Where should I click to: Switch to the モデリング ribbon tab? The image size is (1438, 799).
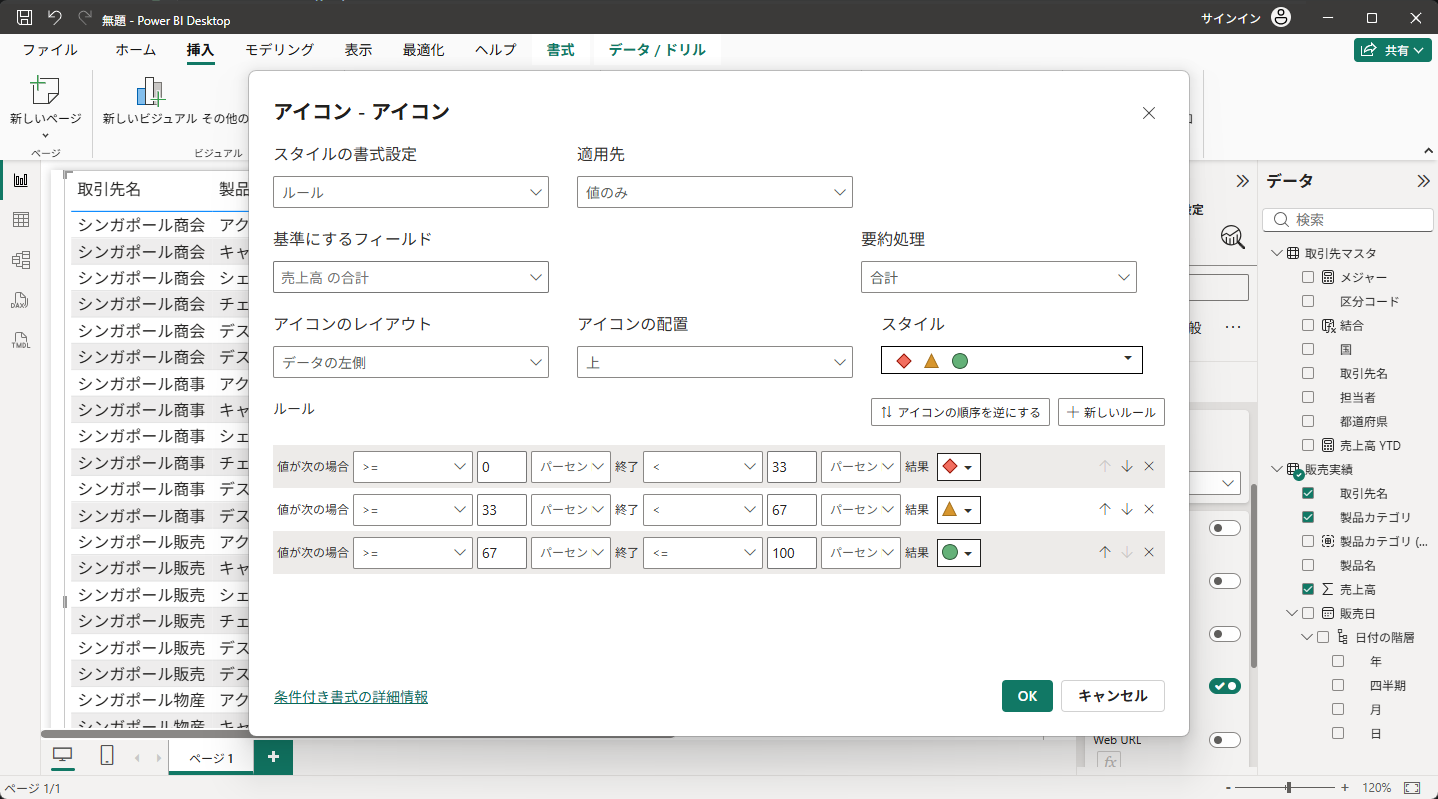(280, 50)
